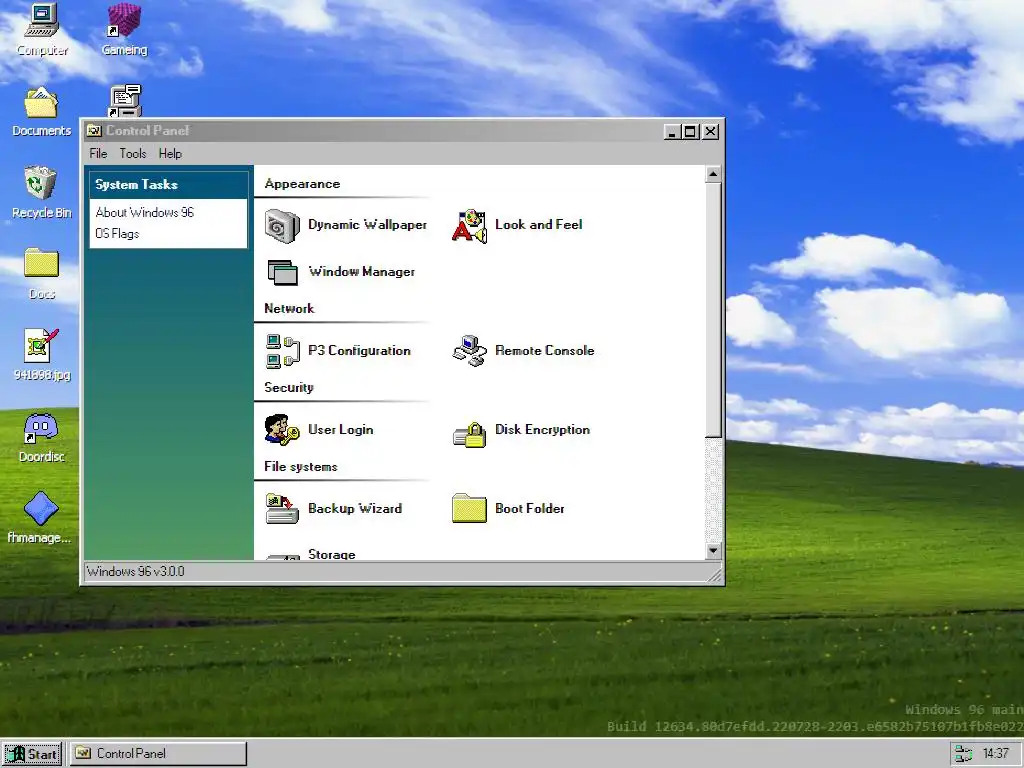Click the Dynamic Wallpaper label
1024x768 pixels.
point(367,225)
